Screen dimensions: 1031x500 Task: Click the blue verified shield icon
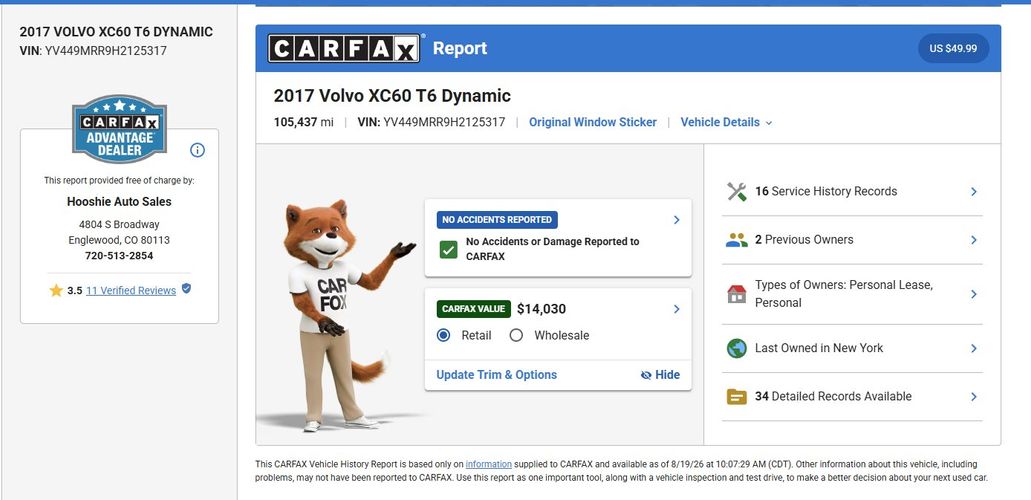pos(186,288)
